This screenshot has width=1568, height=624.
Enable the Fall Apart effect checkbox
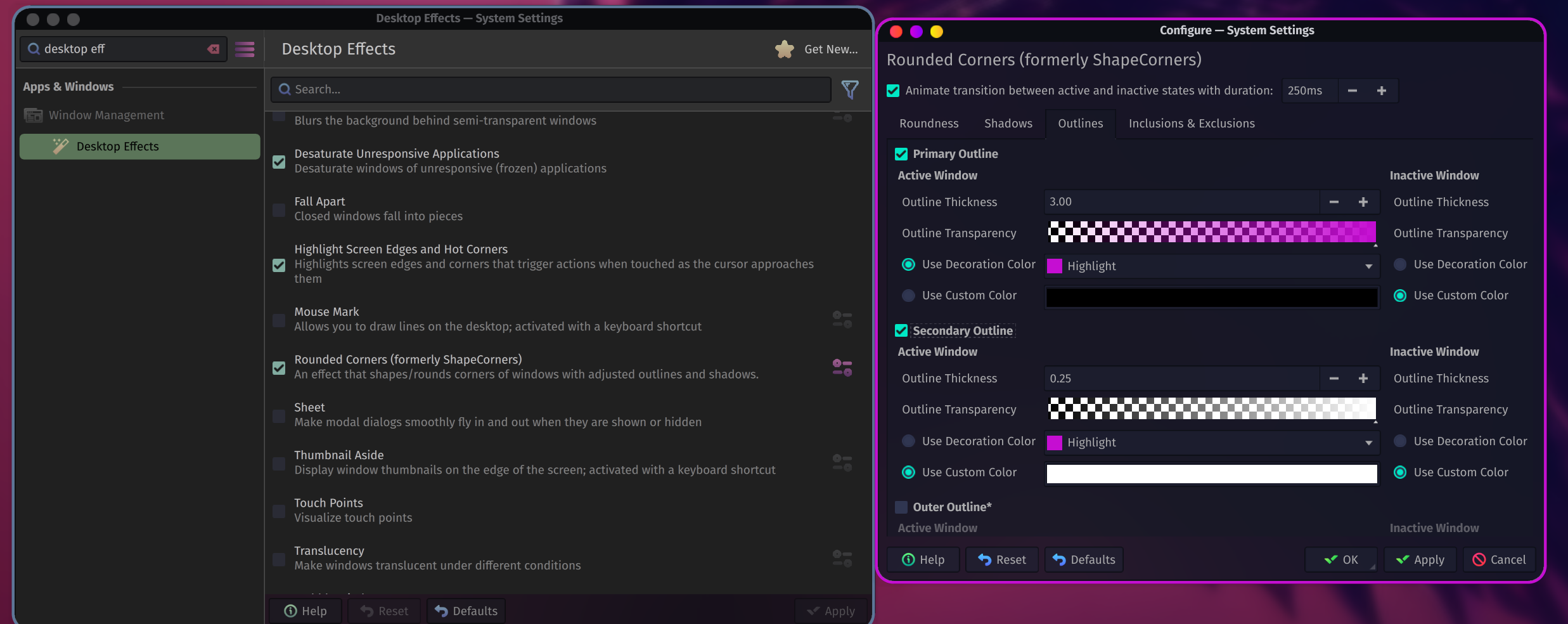[x=279, y=209]
